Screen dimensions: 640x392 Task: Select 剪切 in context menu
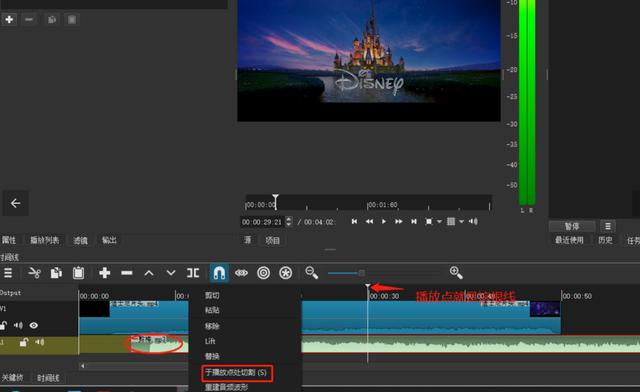tap(212, 295)
